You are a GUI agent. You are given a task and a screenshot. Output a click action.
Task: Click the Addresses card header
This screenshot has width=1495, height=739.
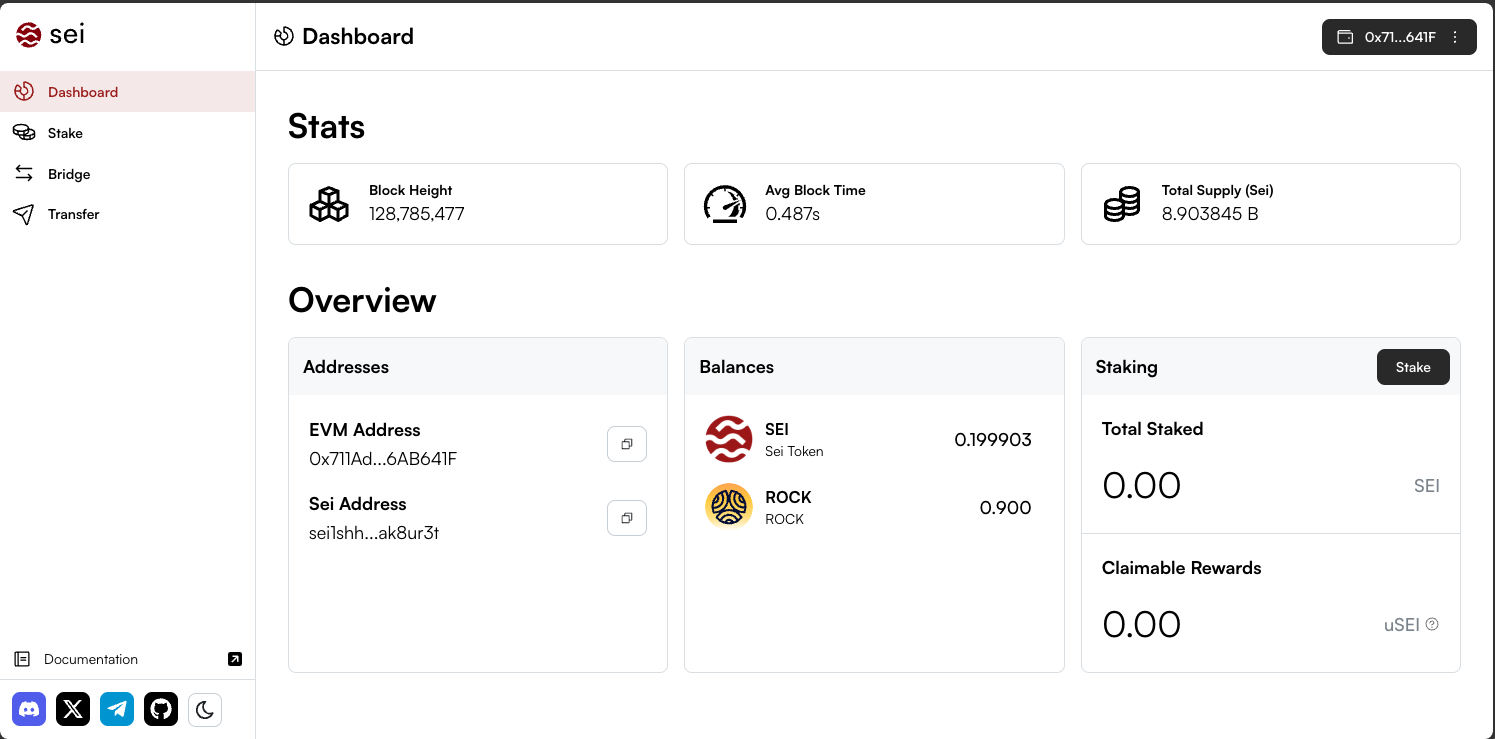478,367
